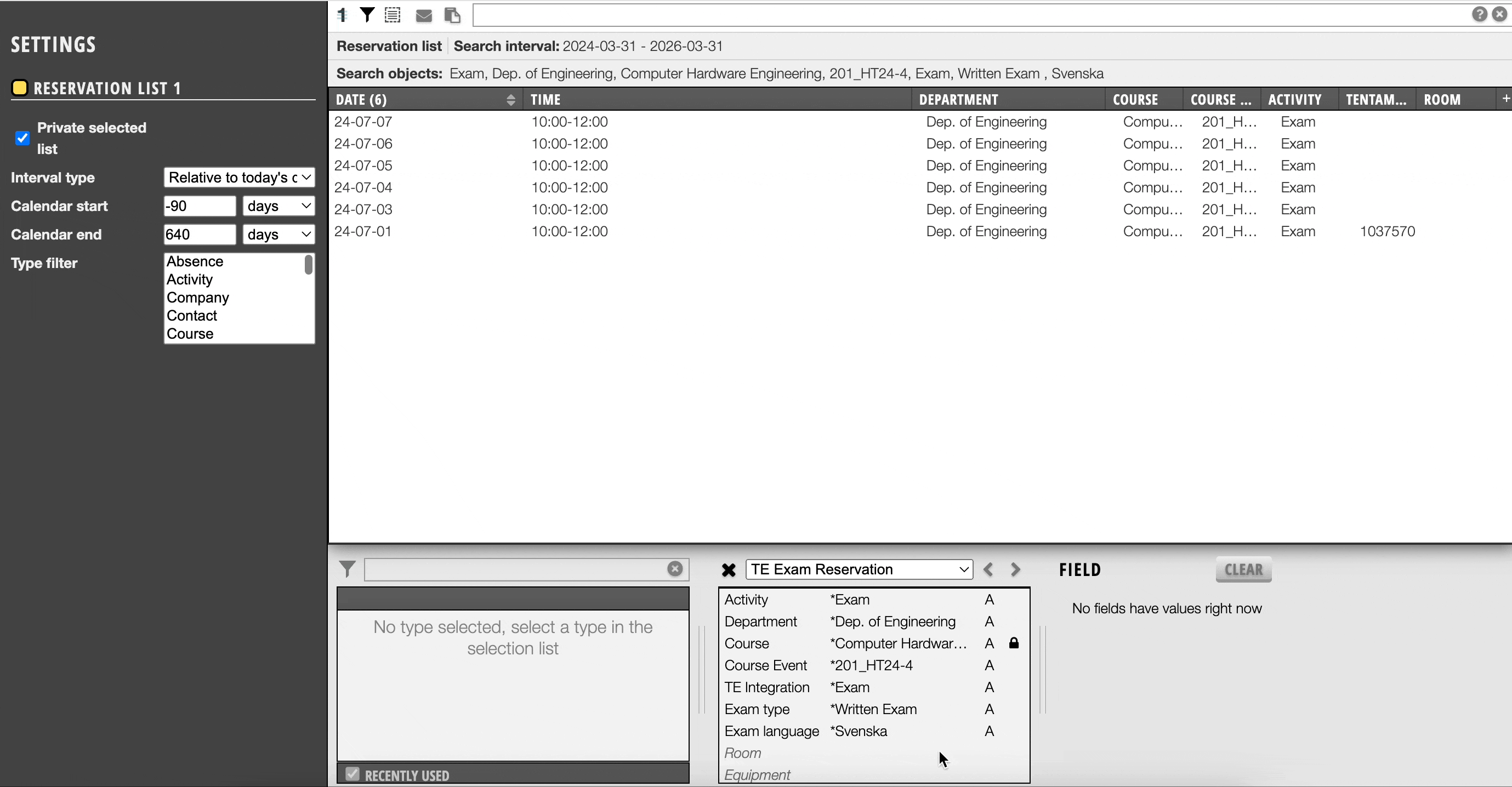Select the Course Event *201_HT24-4 row

(x=874, y=665)
